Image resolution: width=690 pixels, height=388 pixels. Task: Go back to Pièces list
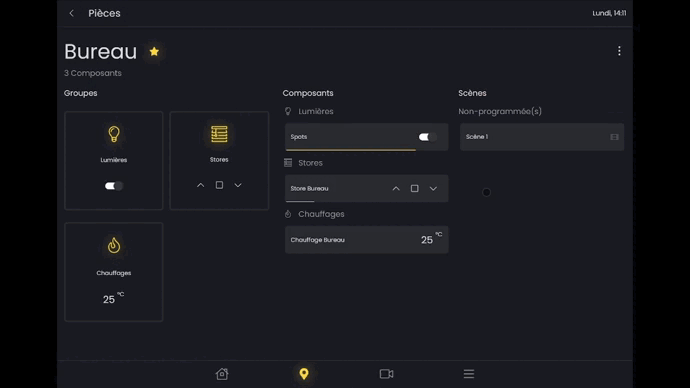pyautogui.click(x=72, y=13)
